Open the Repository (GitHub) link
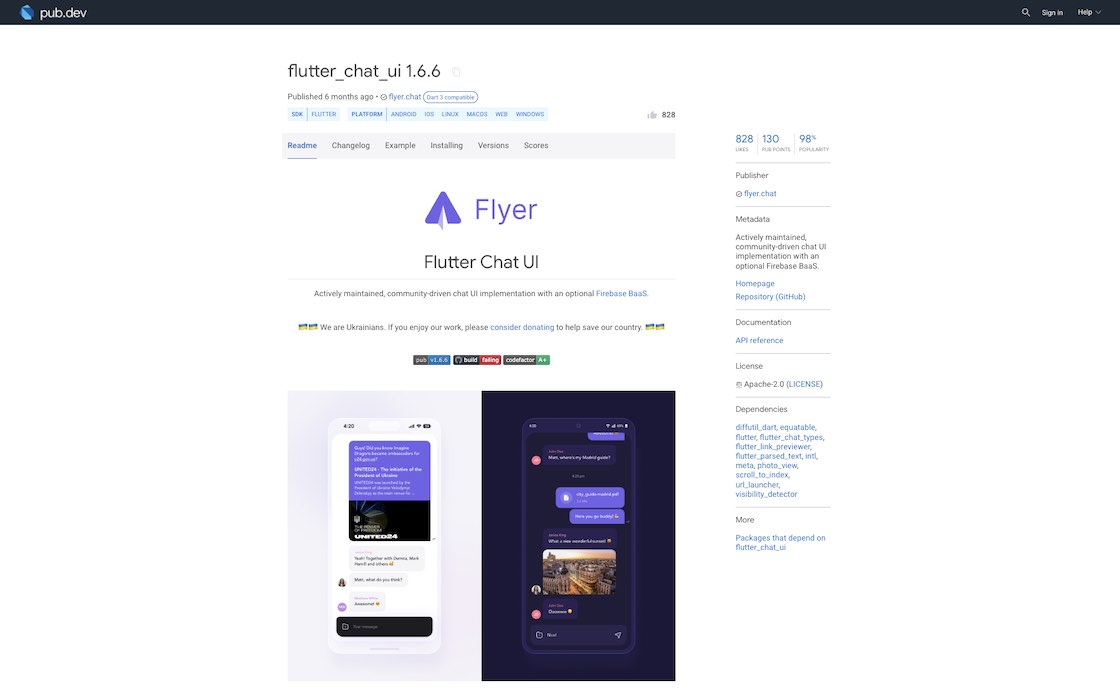 click(770, 296)
